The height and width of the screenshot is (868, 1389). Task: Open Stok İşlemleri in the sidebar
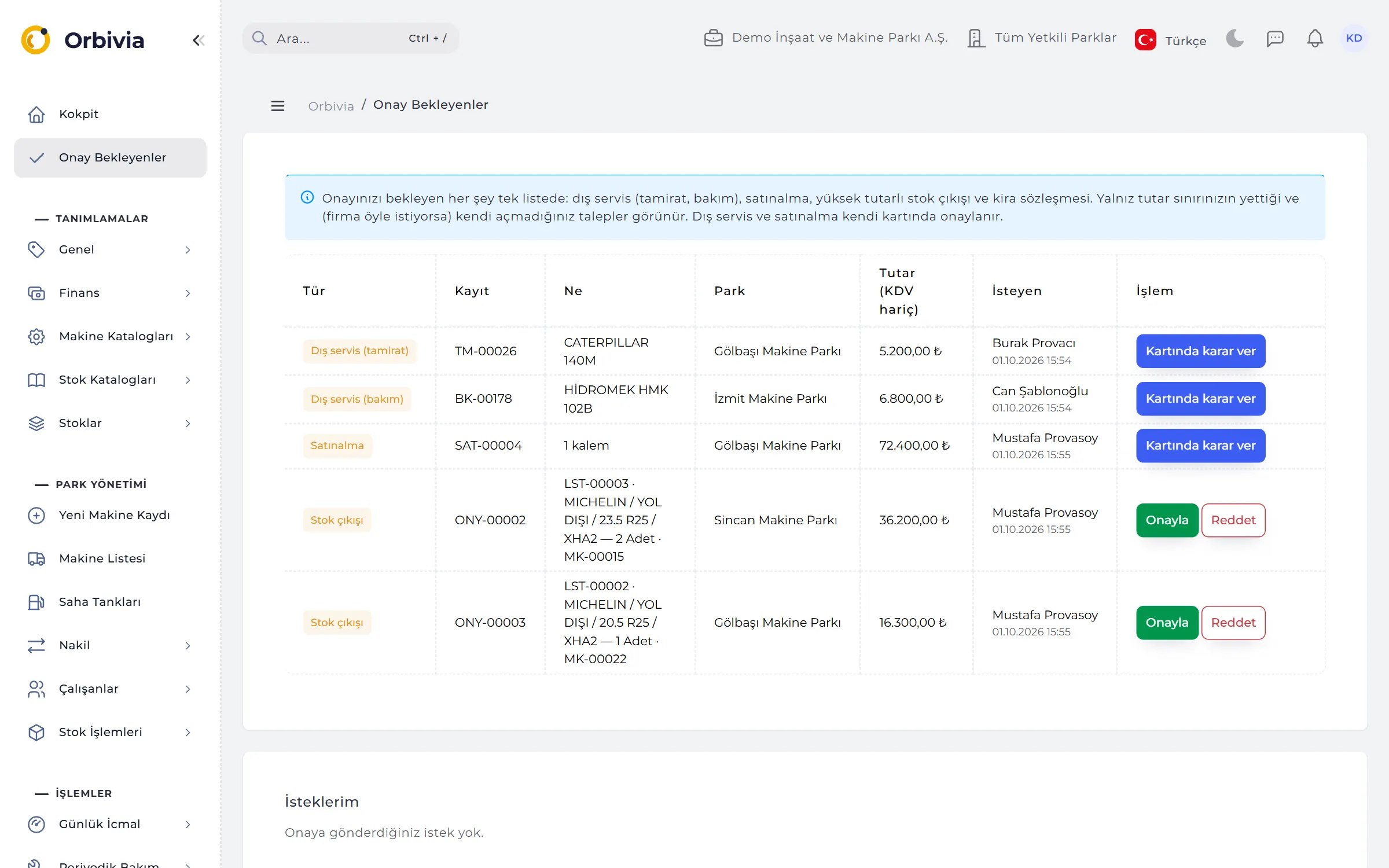(x=110, y=732)
